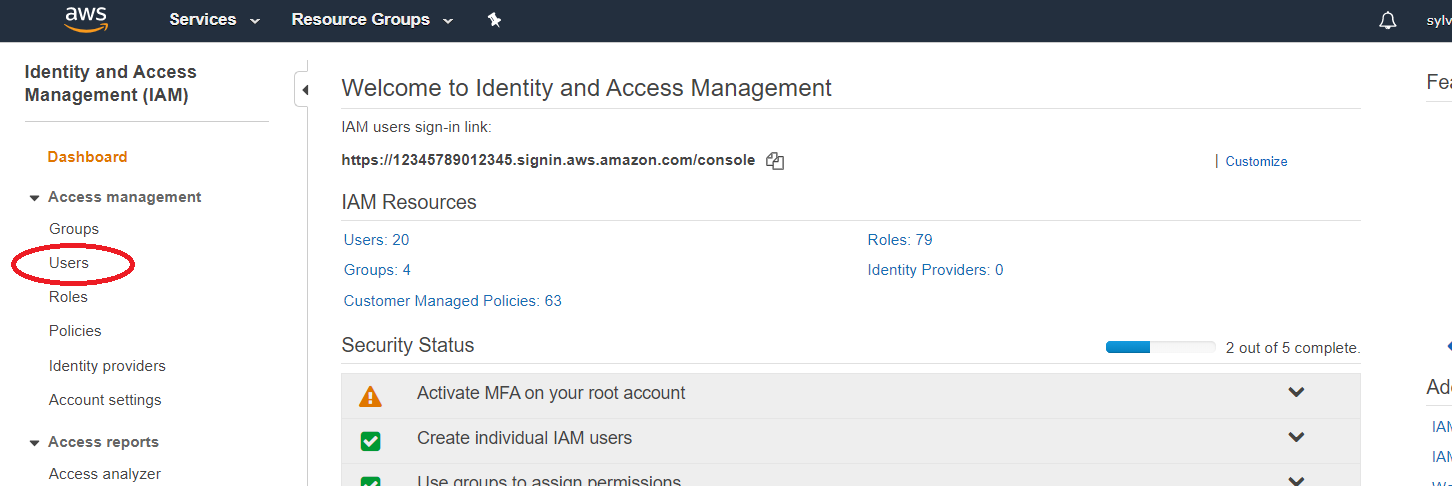Expand the Activate MFA on root account row
The image size is (1452, 486).
point(1296,393)
